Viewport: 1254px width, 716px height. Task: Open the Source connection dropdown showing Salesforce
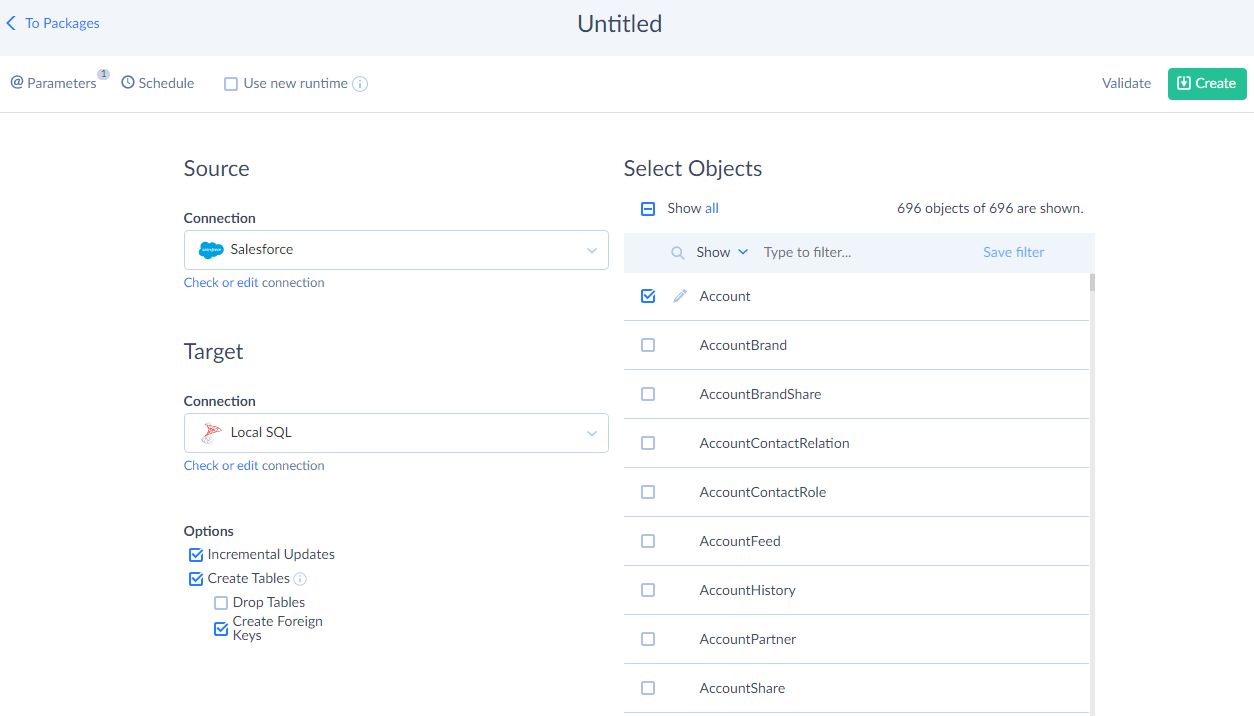(x=396, y=250)
